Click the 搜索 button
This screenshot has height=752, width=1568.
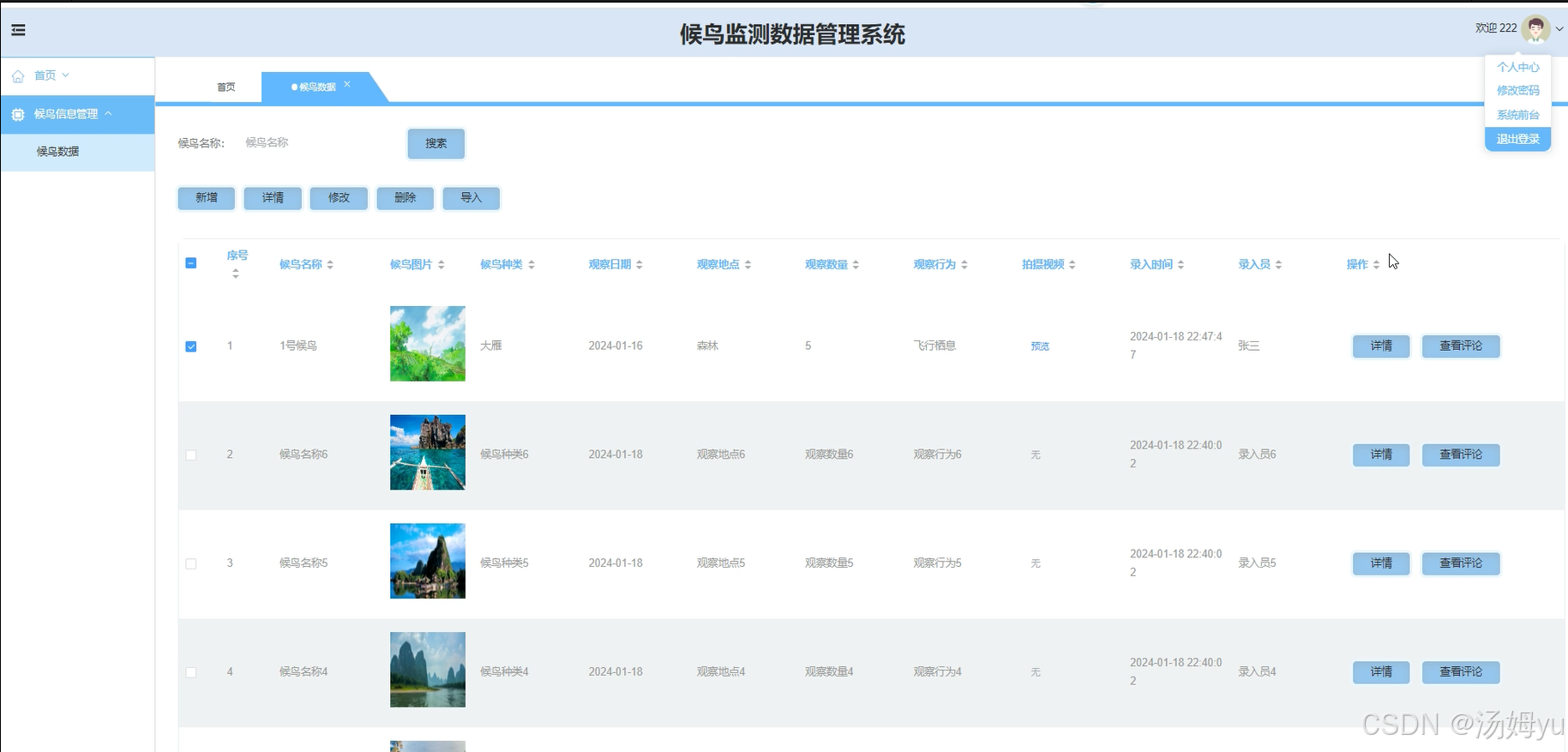click(436, 143)
